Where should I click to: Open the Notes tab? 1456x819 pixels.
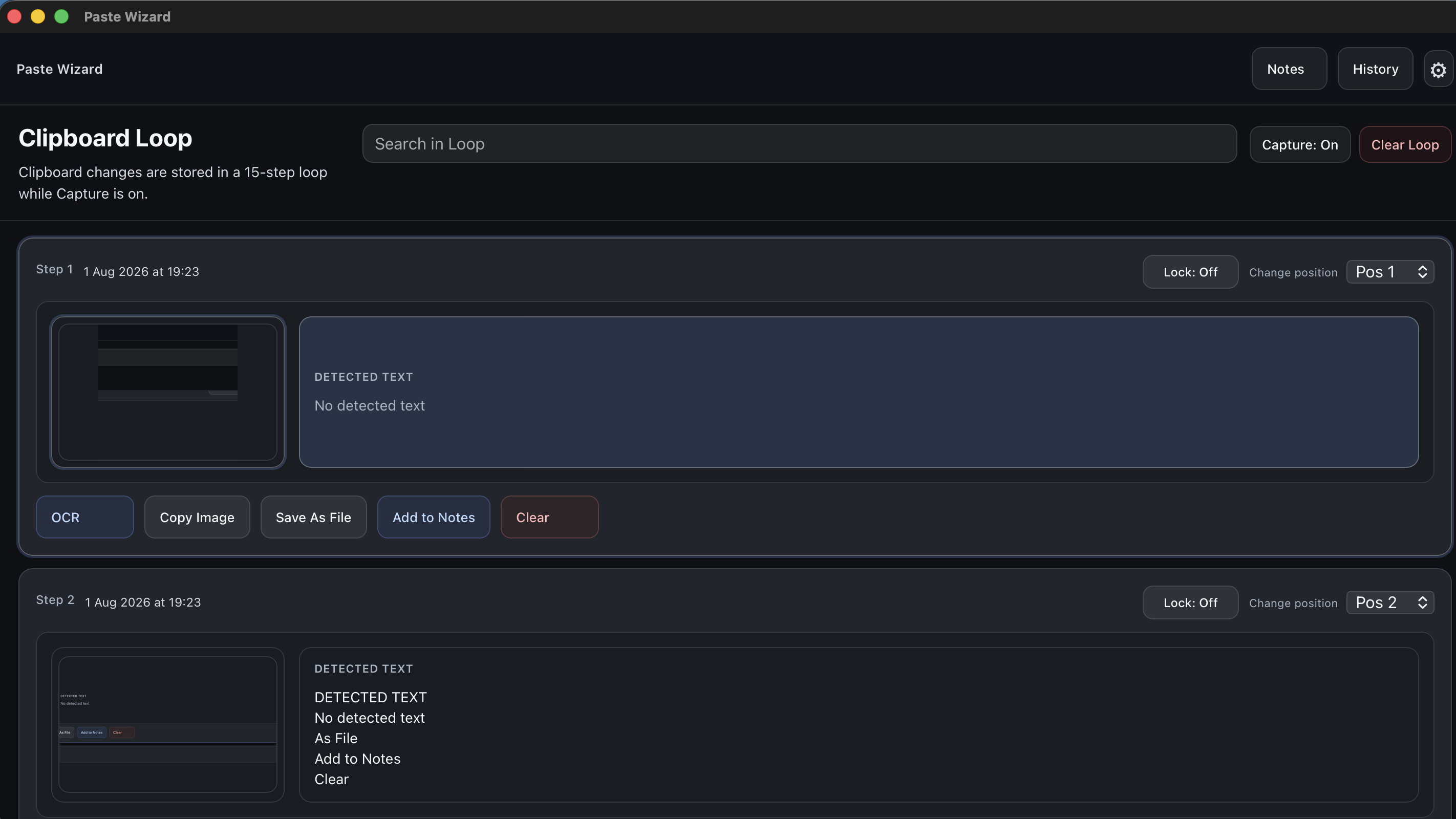1289,69
